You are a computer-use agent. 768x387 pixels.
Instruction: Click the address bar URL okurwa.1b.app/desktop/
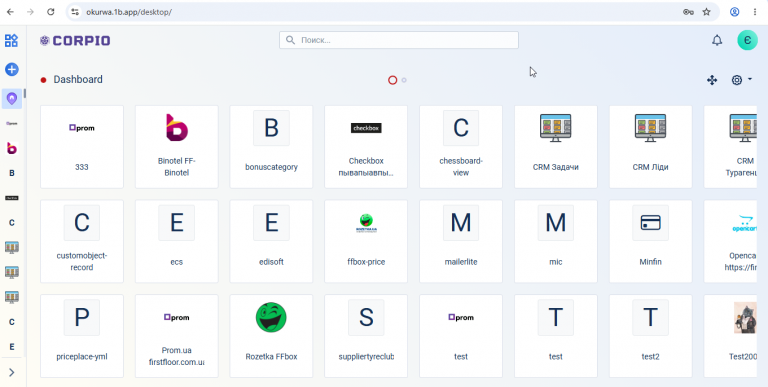(x=129, y=12)
